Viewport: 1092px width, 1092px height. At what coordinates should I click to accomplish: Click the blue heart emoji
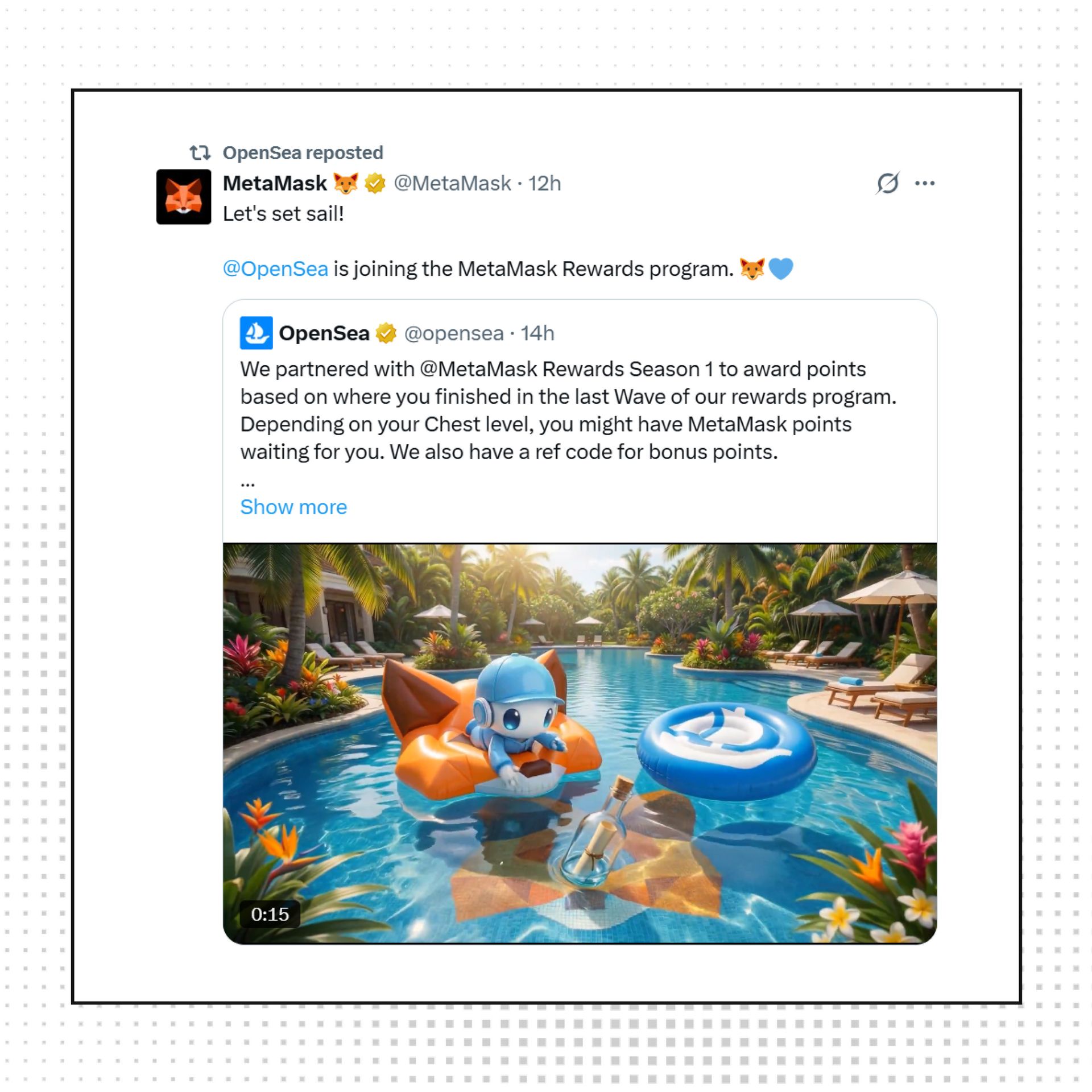[x=781, y=269]
